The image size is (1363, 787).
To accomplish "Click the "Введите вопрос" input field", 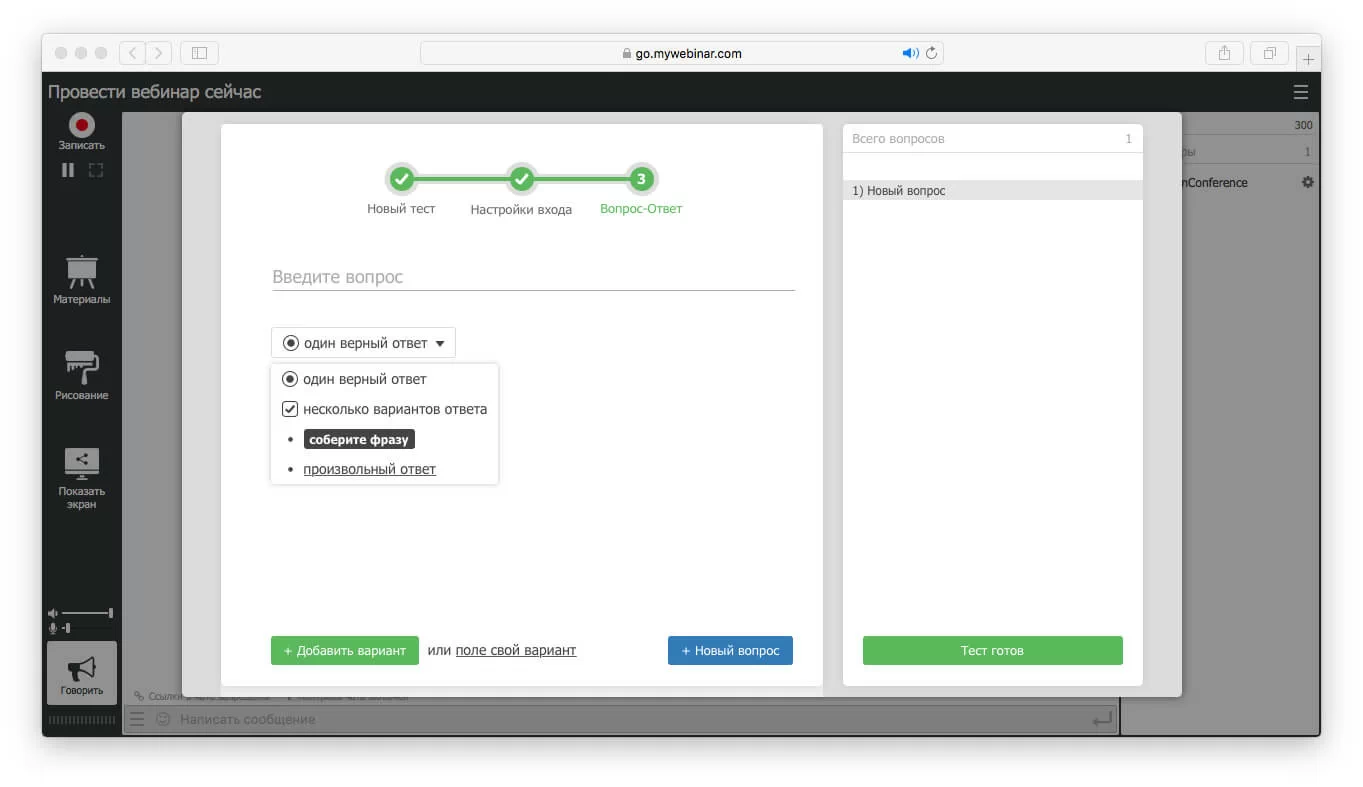I will (x=533, y=277).
